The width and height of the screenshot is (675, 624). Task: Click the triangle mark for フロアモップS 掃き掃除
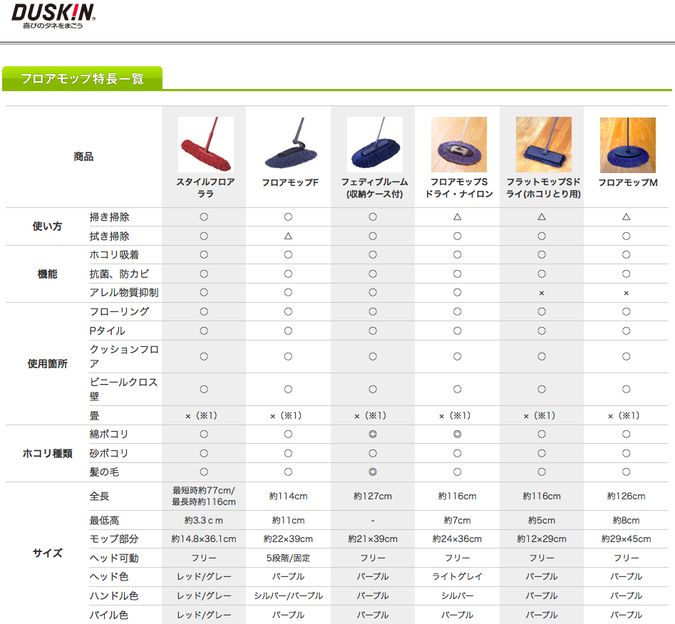(457, 217)
